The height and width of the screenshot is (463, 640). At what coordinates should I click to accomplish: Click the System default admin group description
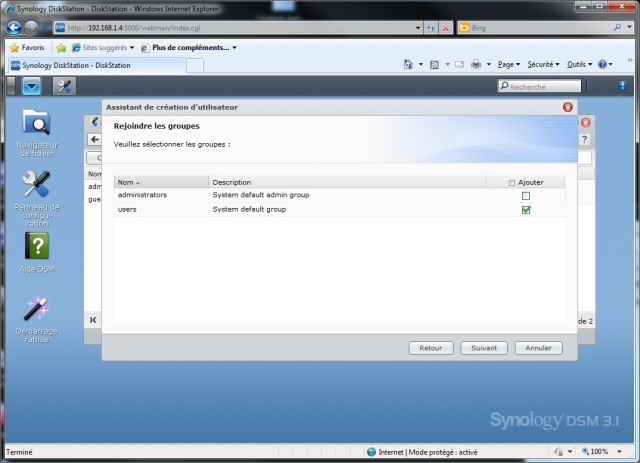[x=261, y=195]
